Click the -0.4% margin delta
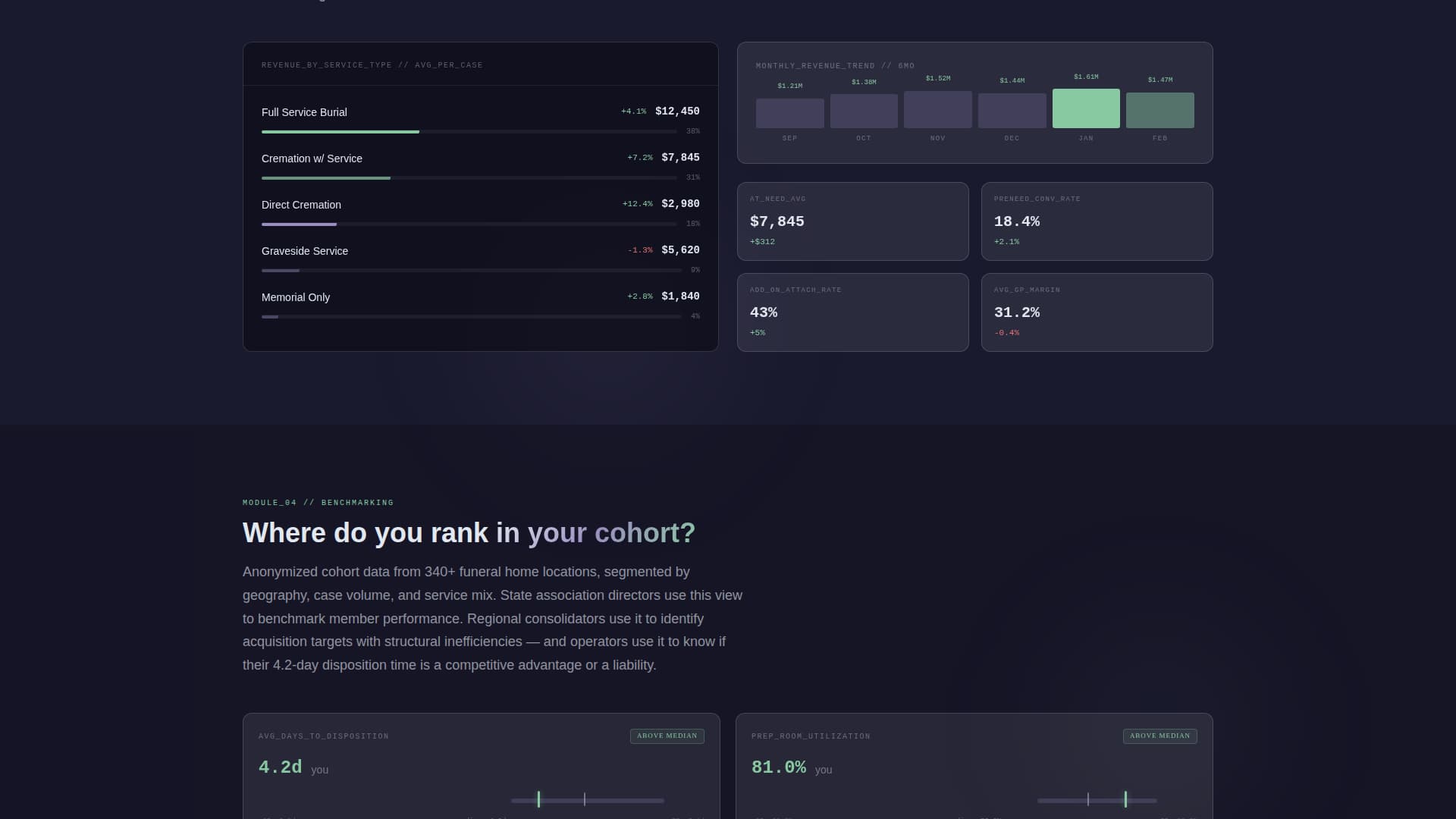Screen dimensions: 1456x819 1006,333
